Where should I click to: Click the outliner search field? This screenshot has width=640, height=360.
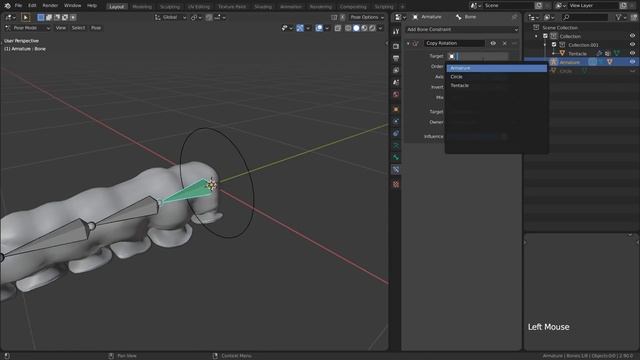click(585, 17)
